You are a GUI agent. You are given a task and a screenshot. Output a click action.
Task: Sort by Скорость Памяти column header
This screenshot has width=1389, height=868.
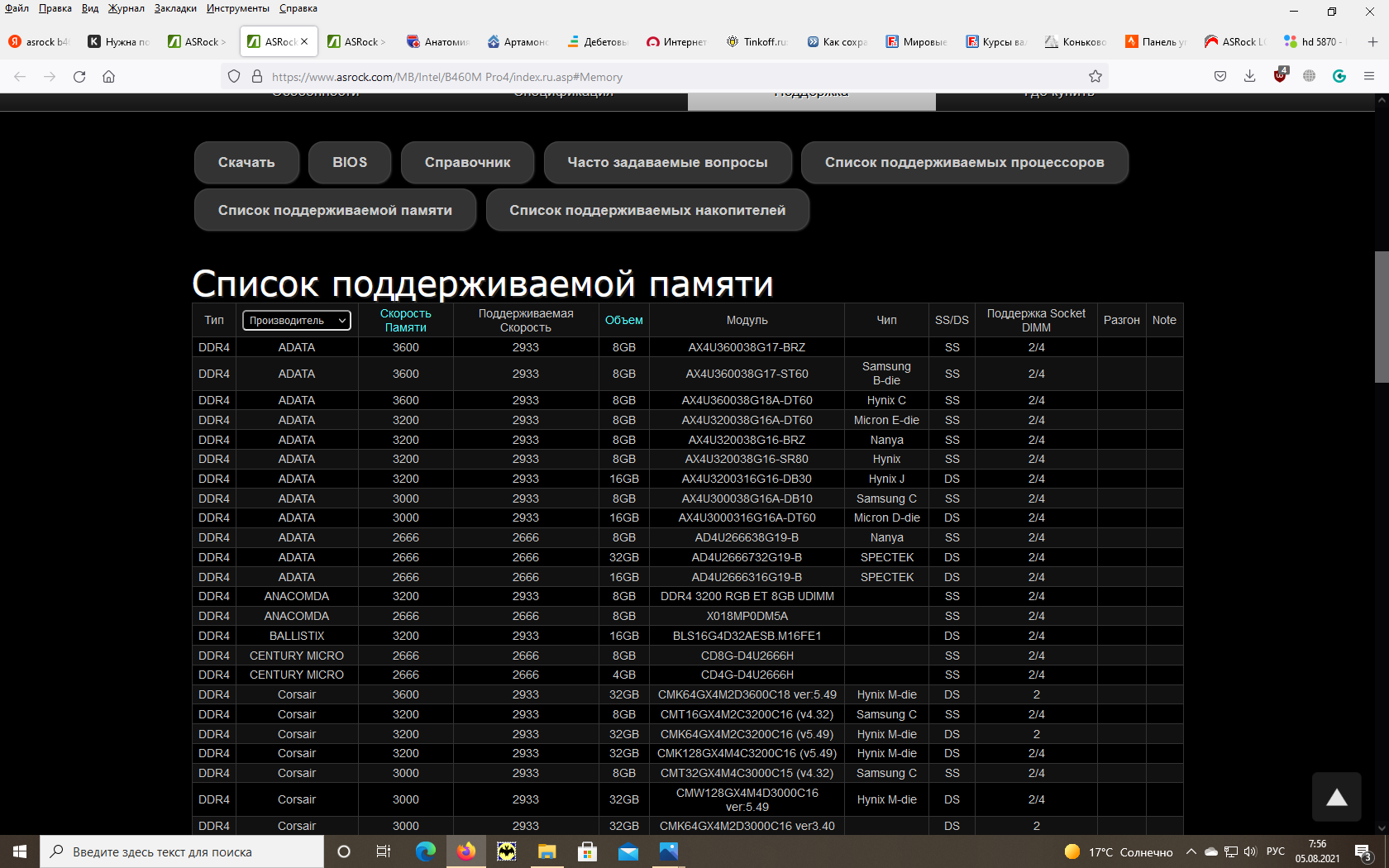point(406,321)
